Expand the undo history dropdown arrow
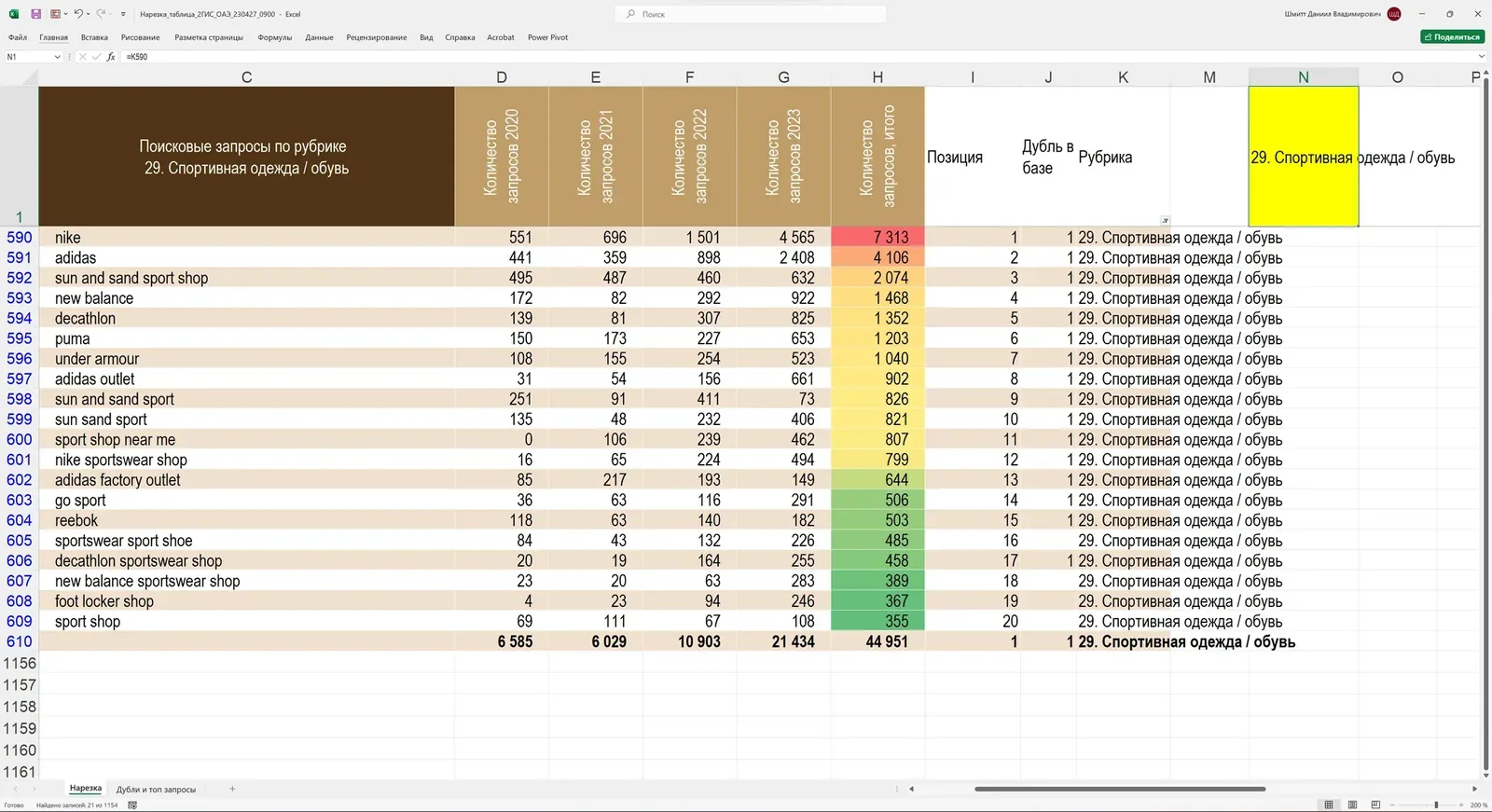 tap(89, 15)
